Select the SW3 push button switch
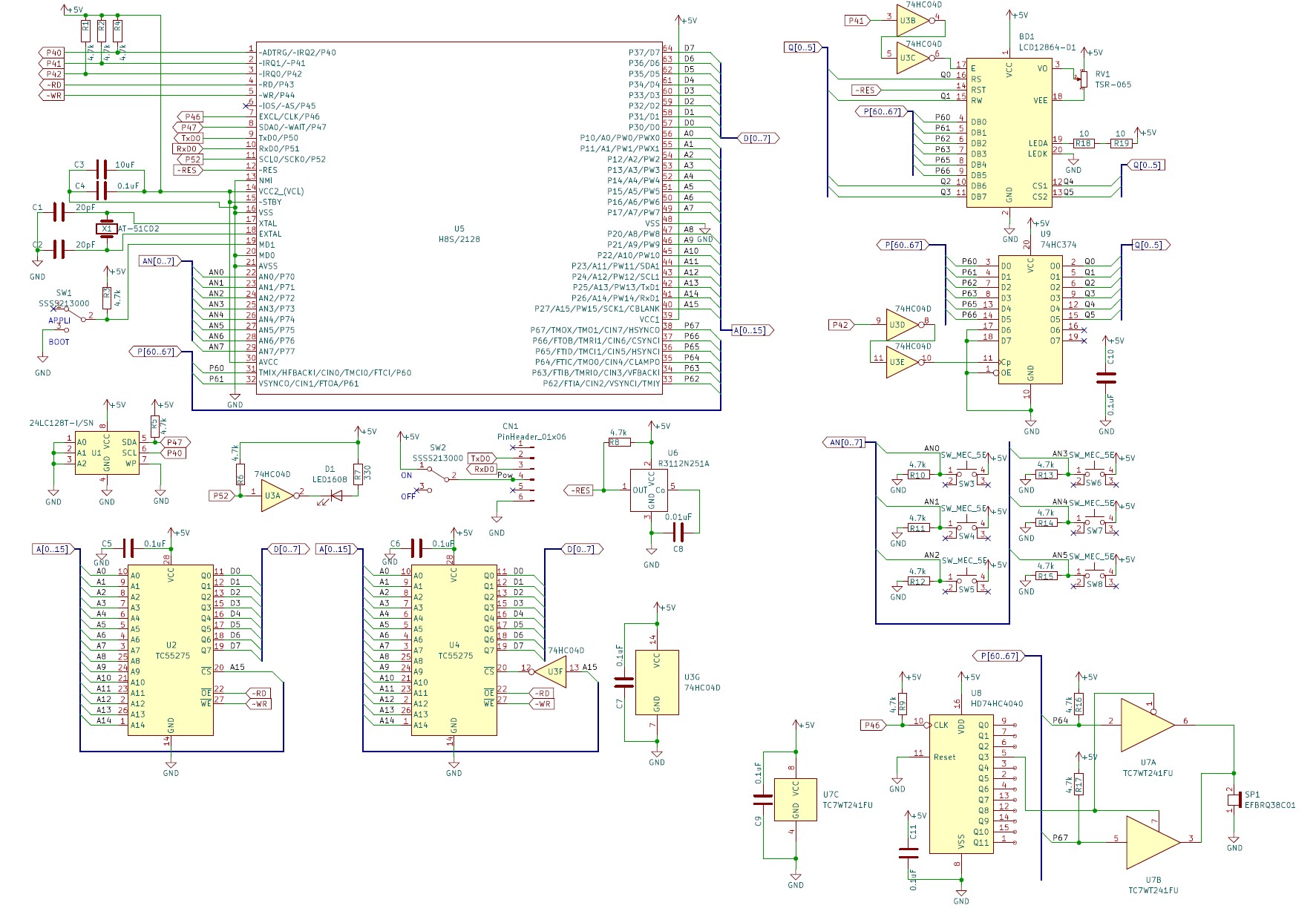1316x914 pixels. [x=966, y=475]
